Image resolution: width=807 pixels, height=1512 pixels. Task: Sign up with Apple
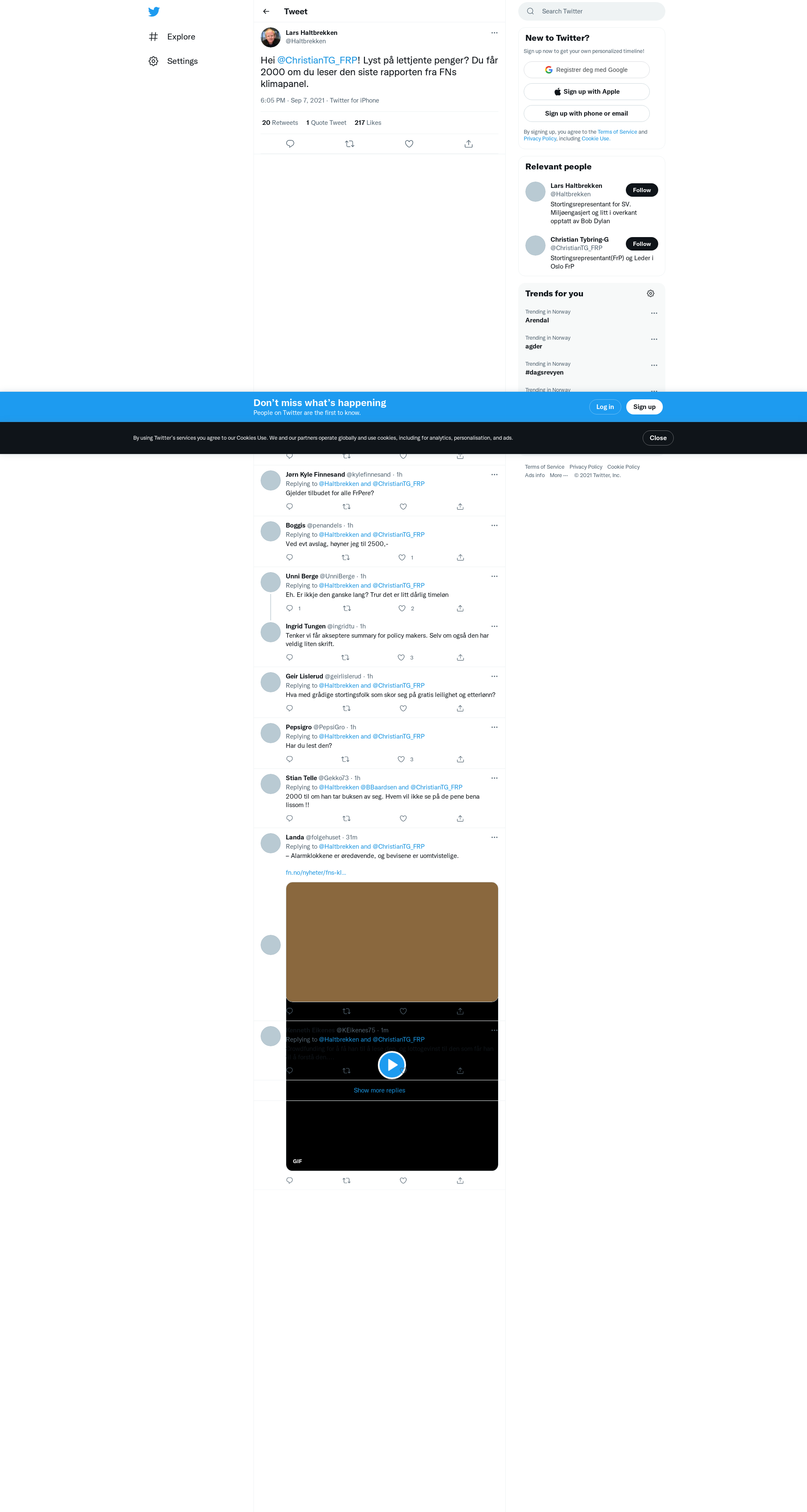(586, 92)
